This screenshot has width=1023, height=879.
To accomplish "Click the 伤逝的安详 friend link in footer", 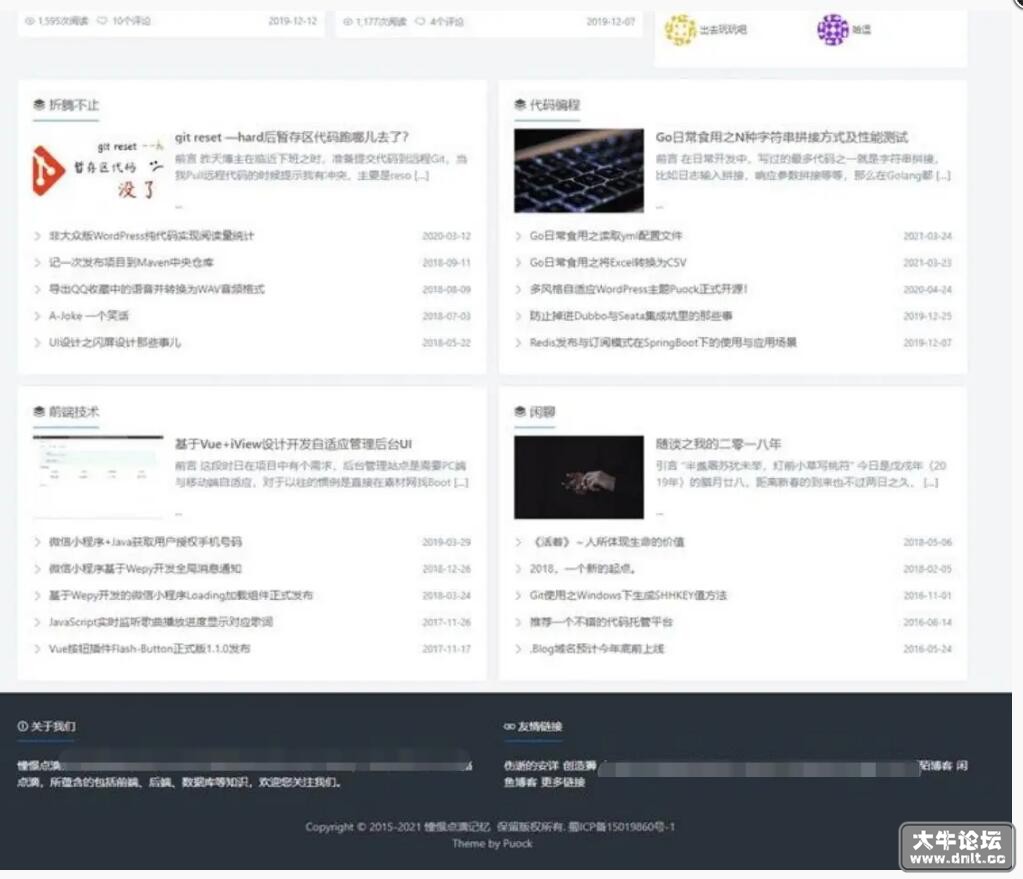I will (530, 765).
